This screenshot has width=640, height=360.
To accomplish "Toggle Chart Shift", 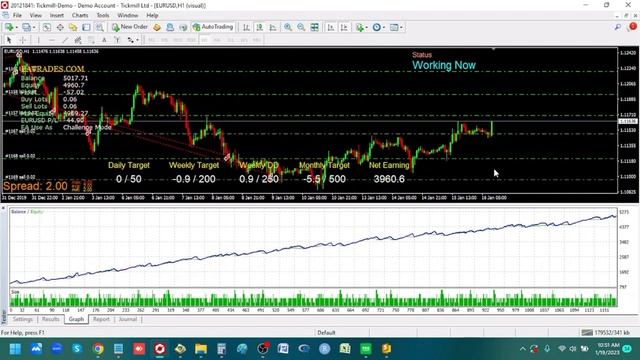I will (344, 27).
